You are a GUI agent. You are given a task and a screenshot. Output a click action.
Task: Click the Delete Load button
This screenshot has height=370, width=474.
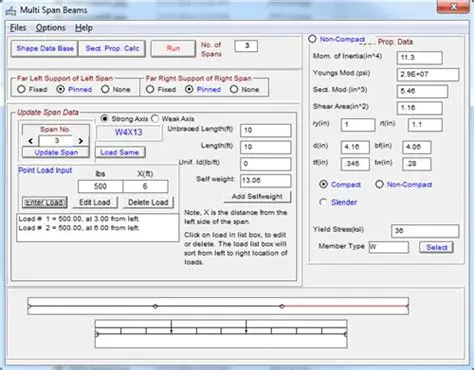(x=148, y=202)
